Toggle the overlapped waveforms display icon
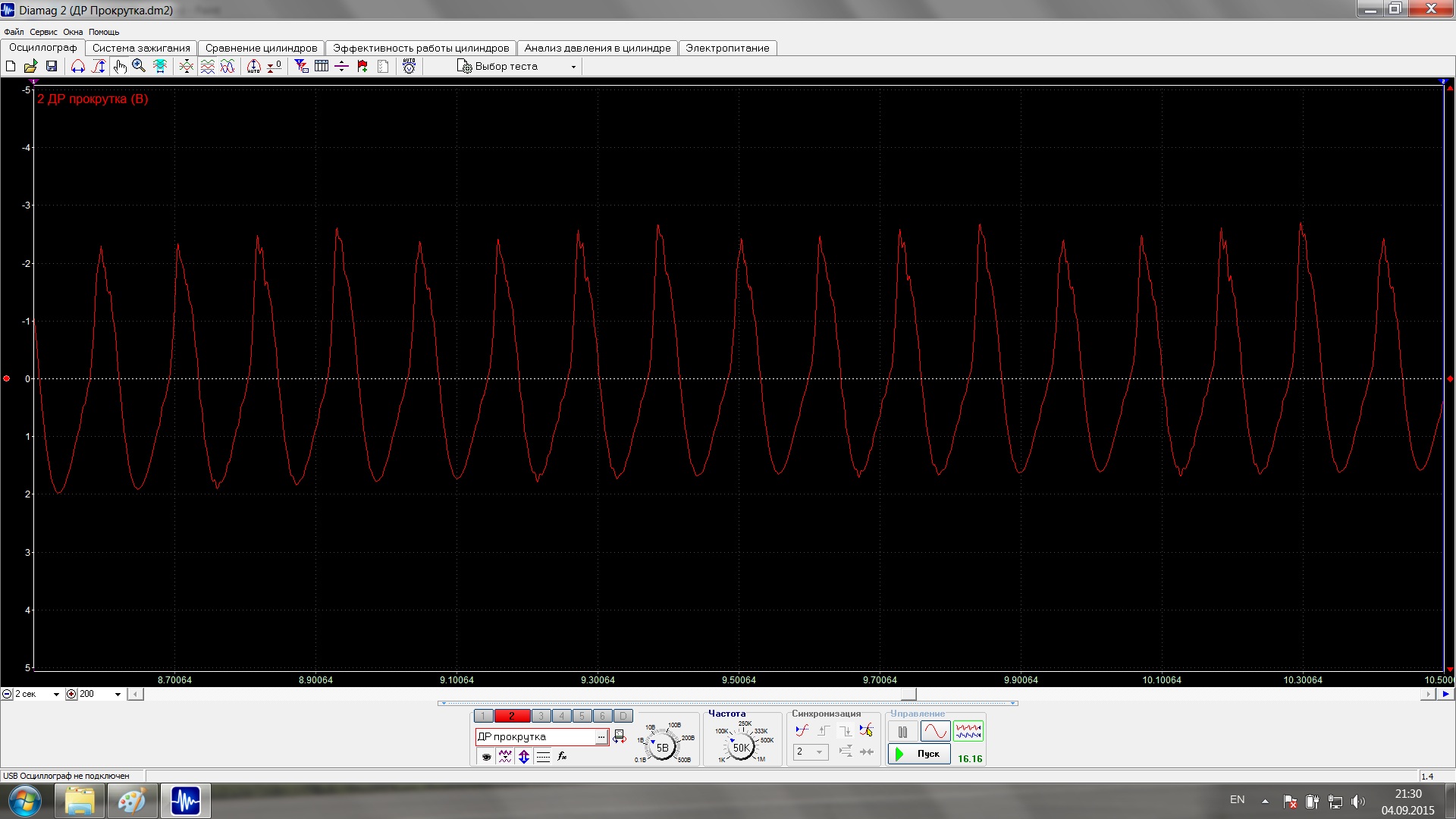Image resolution: width=1456 pixels, height=819 pixels. point(227,67)
